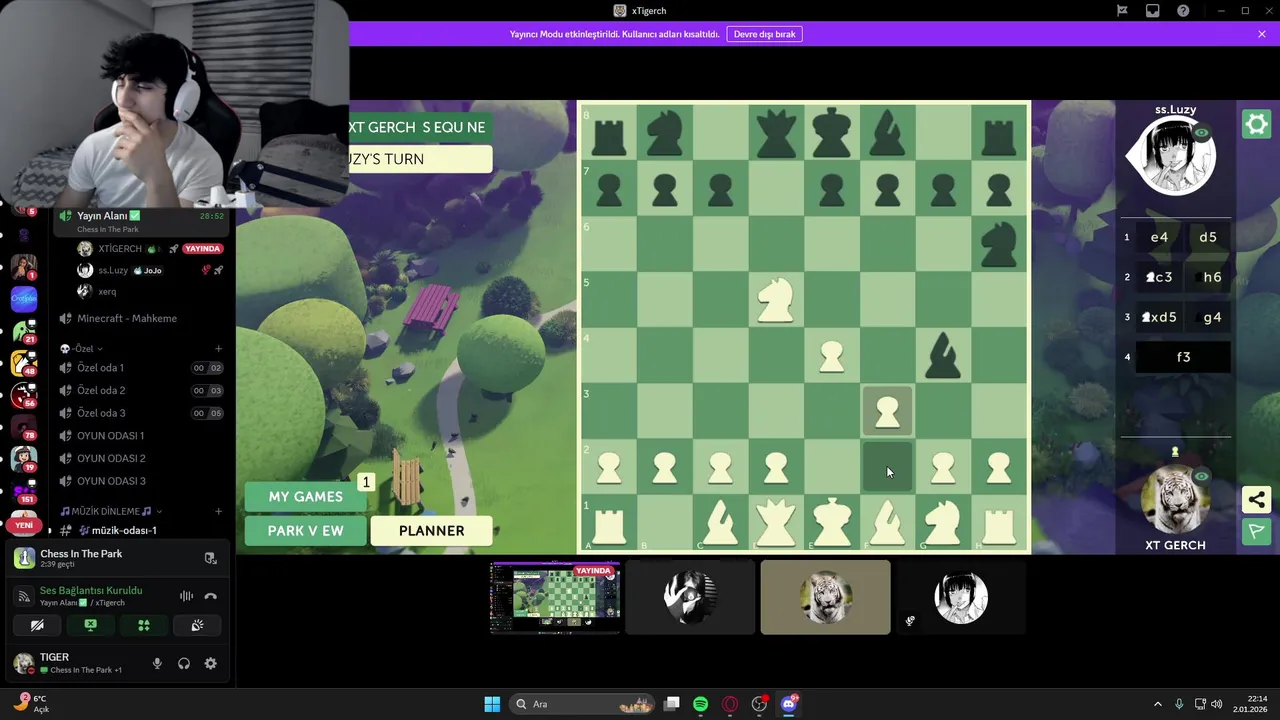Click the green flag icon under share
Screen dimensions: 1280x720
tap(1256, 532)
